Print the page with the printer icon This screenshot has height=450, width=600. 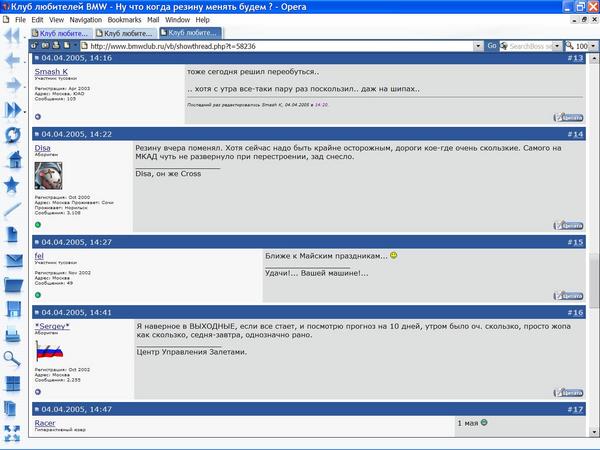[12, 335]
